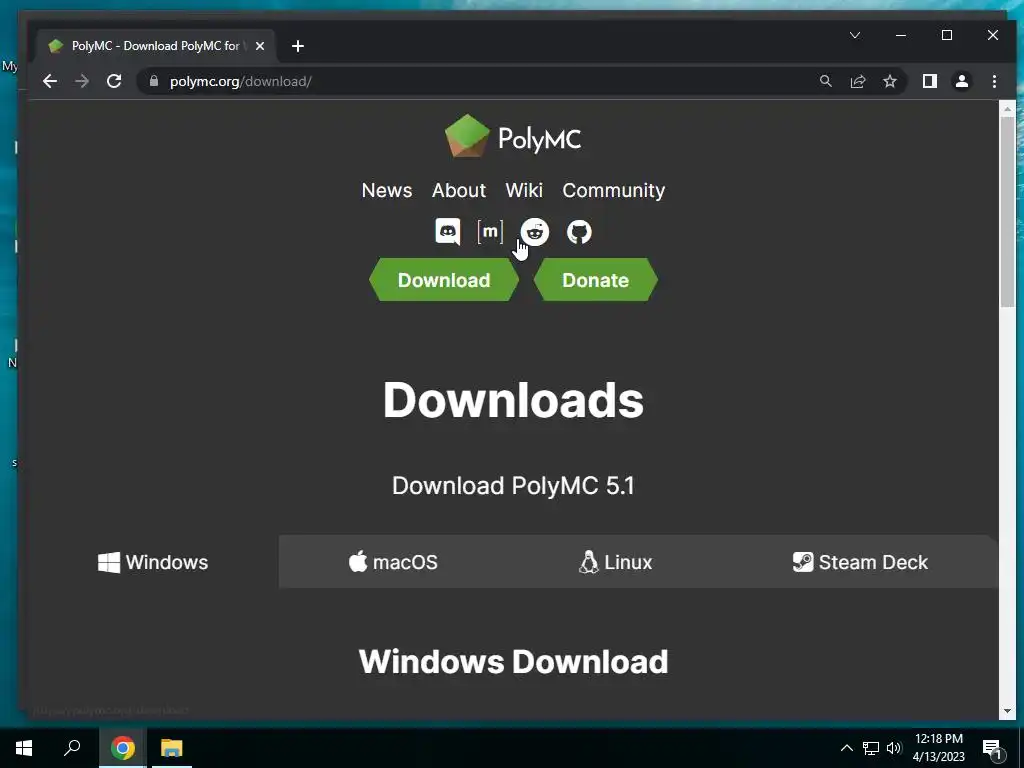This screenshot has height=768, width=1024.
Task: Click the green Download button
Action: (x=444, y=280)
